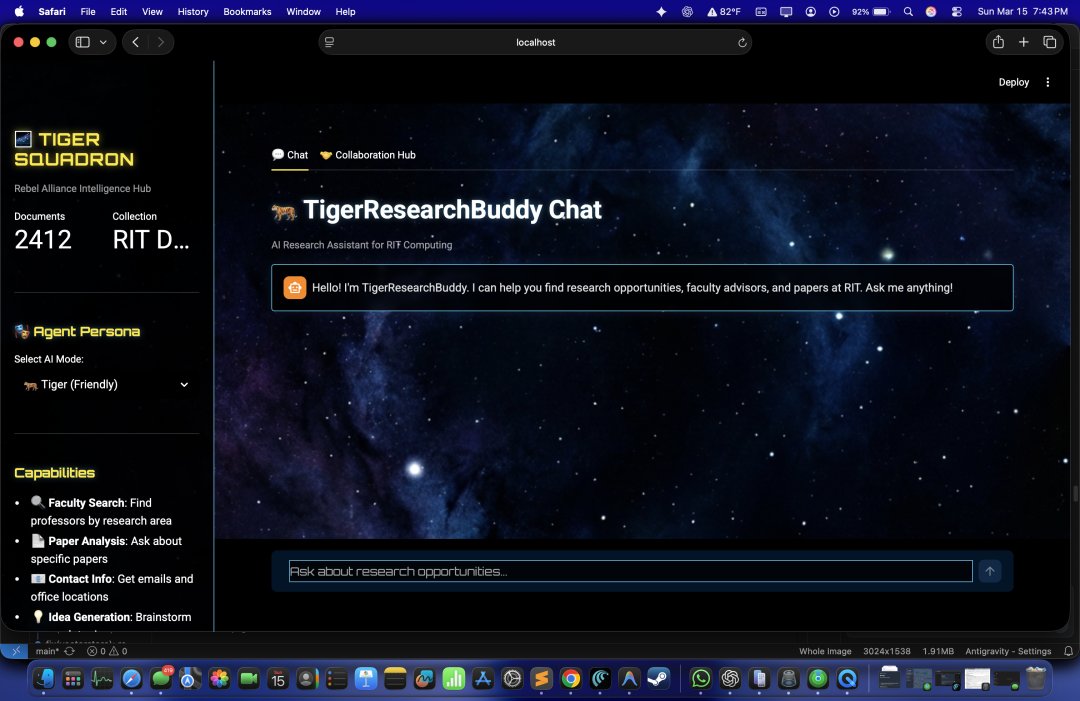Click the localhost address bar
The width and height of the screenshot is (1080, 701).
(535, 42)
